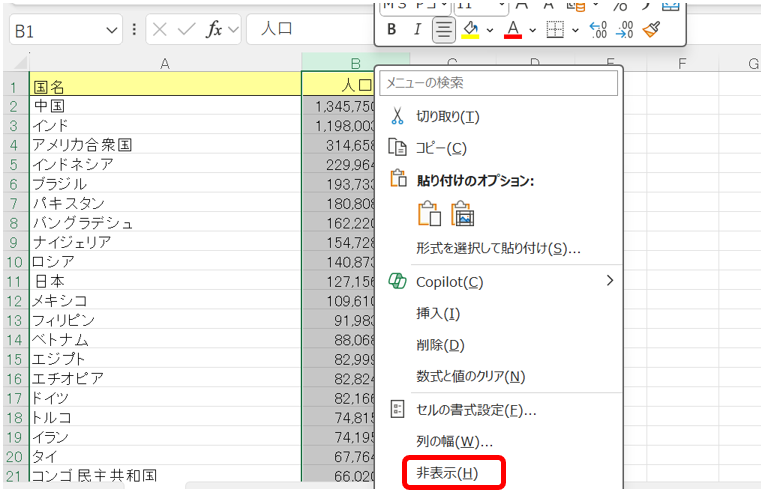Screen dimensions: 761x493
Task: Click the borders icon in mini toolbar
Action: pyautogui.click(x=555, y=30)
